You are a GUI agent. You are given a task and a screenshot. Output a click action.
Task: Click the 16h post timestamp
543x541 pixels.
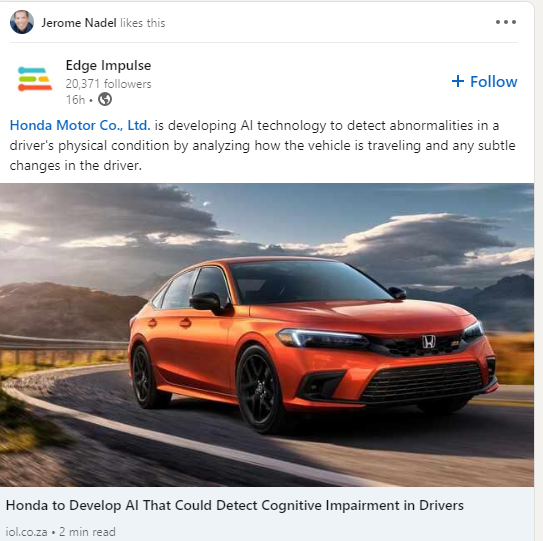coord(75,100)
